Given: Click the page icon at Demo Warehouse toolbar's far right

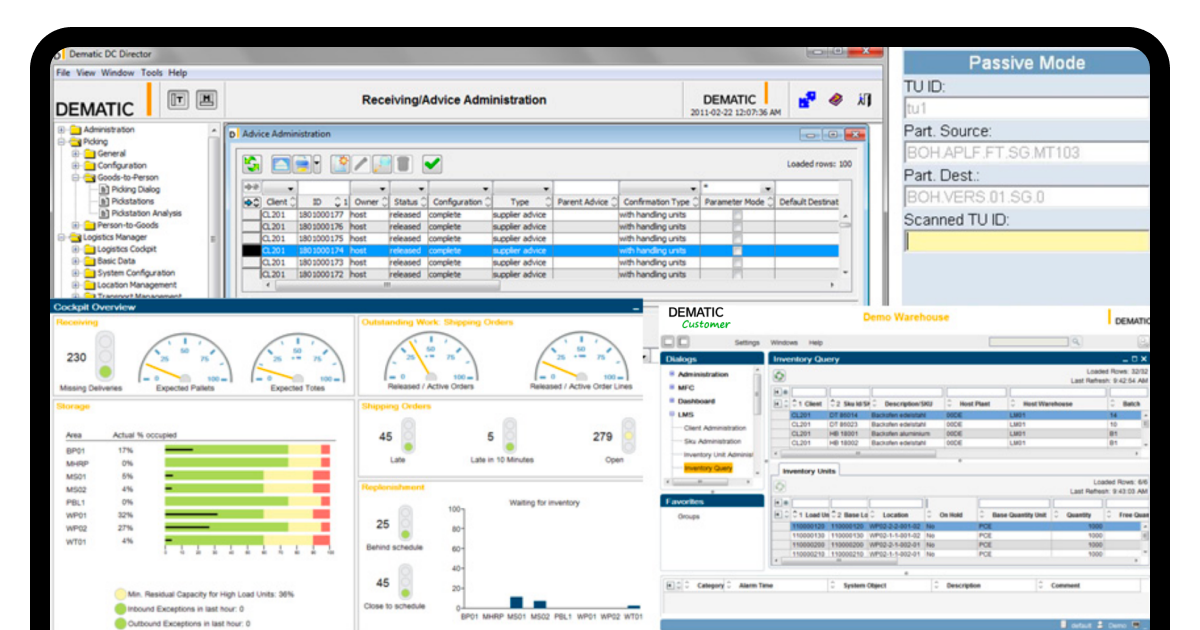Looking at the screenshot, I should pyautogui.click(x=1143, y=342).
